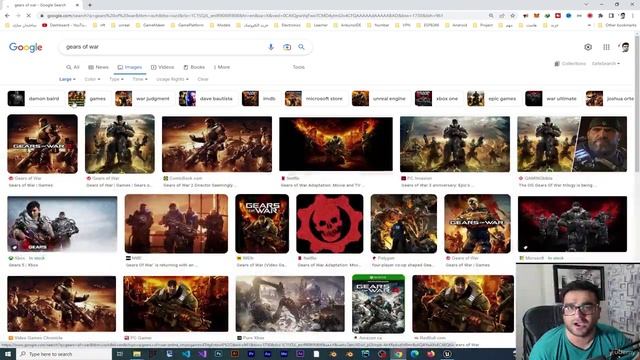Launch Photoshop from the taskbar
This screenshot has height=360, width=640.
coord(218,354)
